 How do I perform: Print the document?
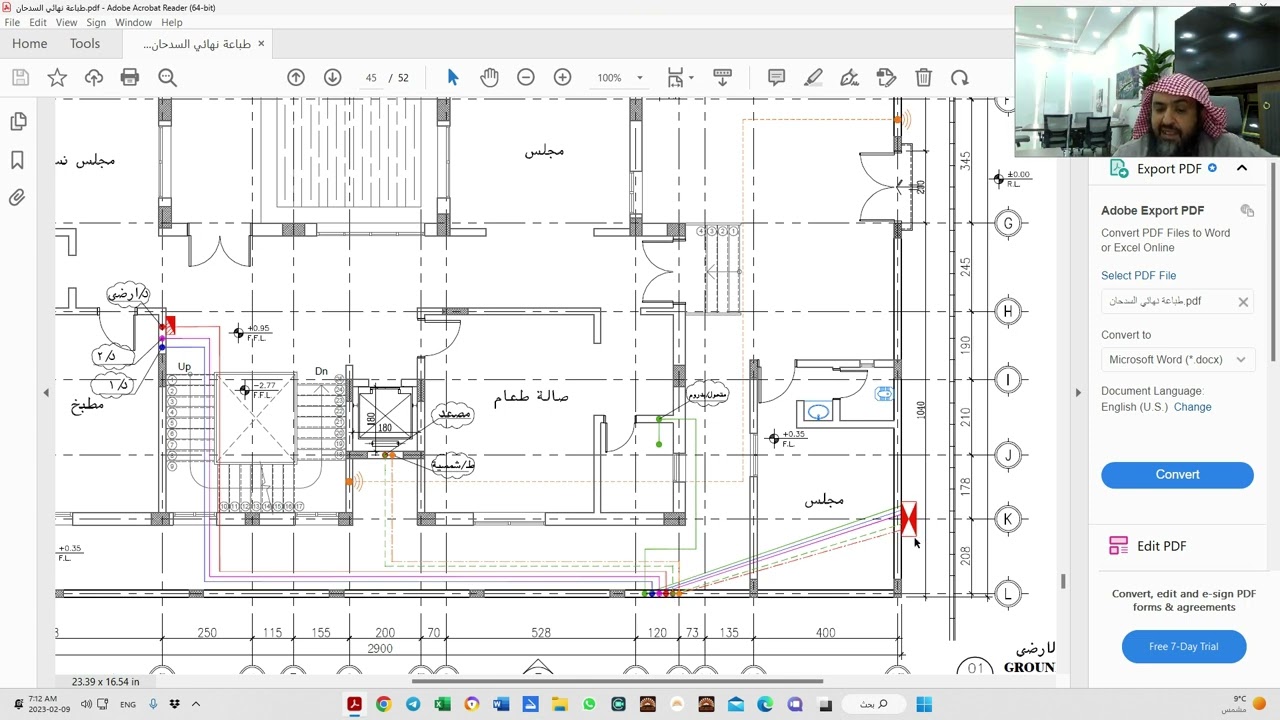[x=130, y=78]
